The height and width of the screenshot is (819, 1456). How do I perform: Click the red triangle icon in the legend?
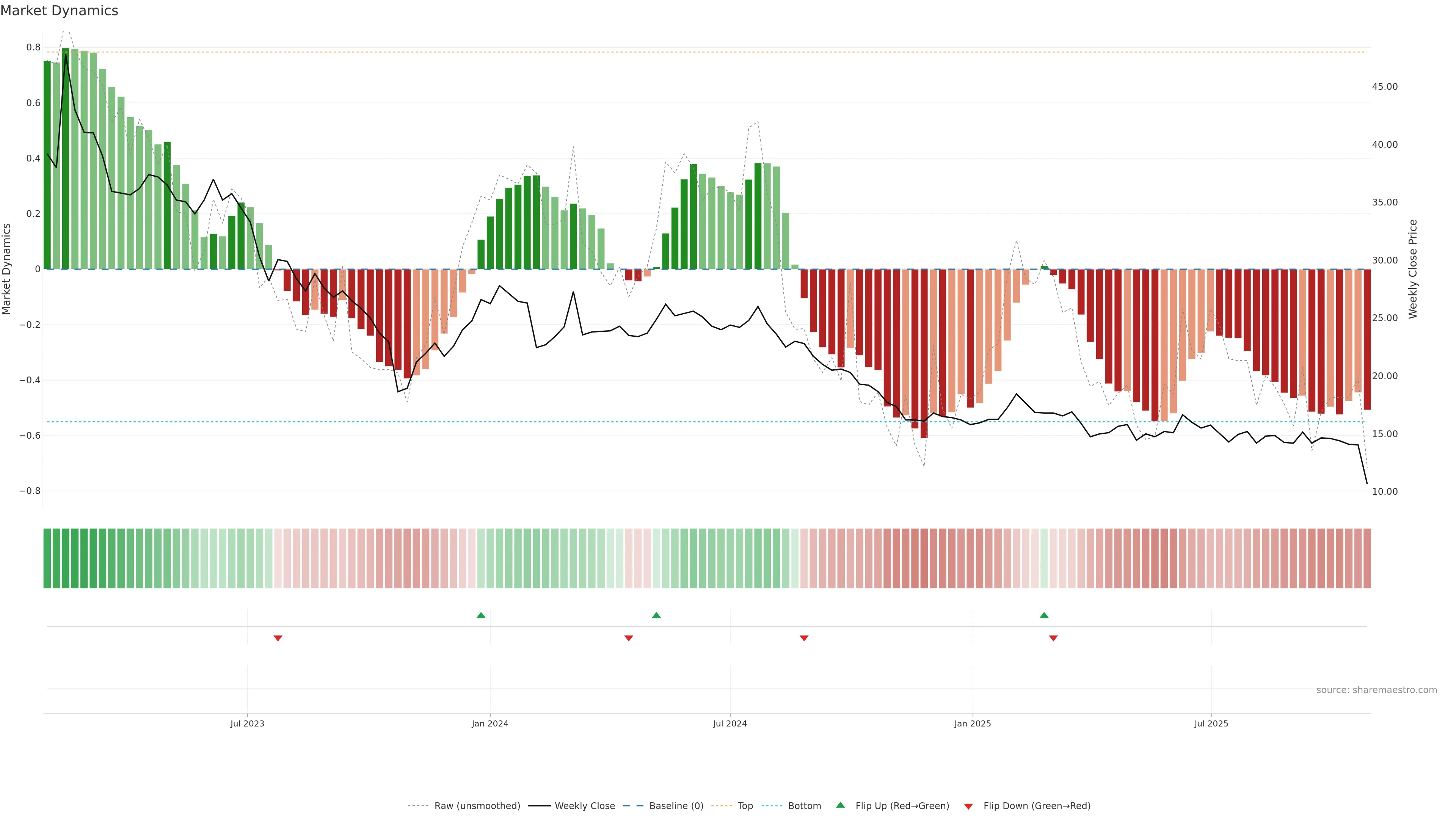pos(968,806)
